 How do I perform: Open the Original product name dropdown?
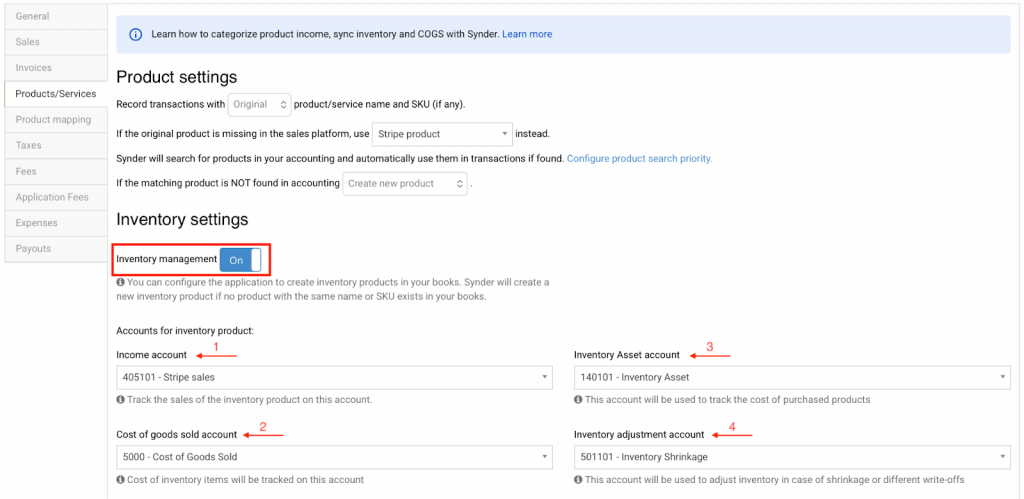click(x=259, y=104)
